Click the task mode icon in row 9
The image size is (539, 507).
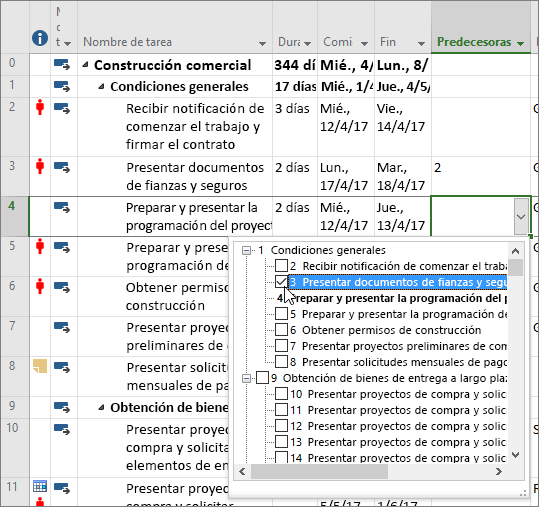62,407
